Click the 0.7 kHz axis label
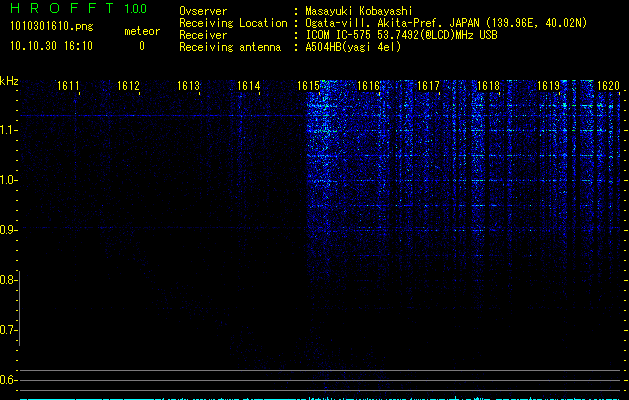 click(x=8, y=330)
